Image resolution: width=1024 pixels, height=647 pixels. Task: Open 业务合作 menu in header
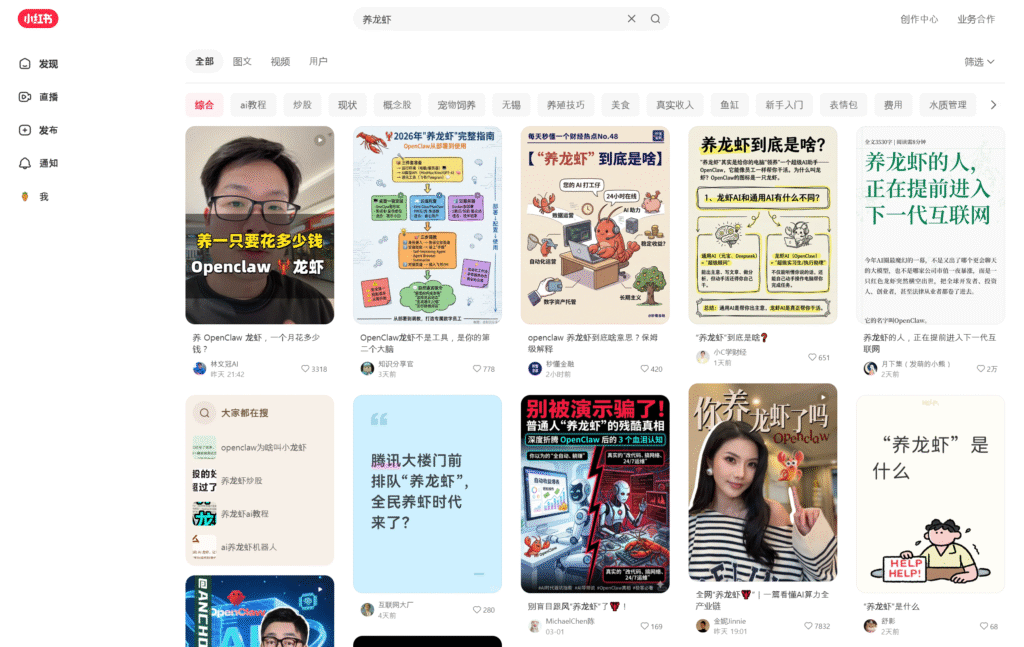coord(975,19)
